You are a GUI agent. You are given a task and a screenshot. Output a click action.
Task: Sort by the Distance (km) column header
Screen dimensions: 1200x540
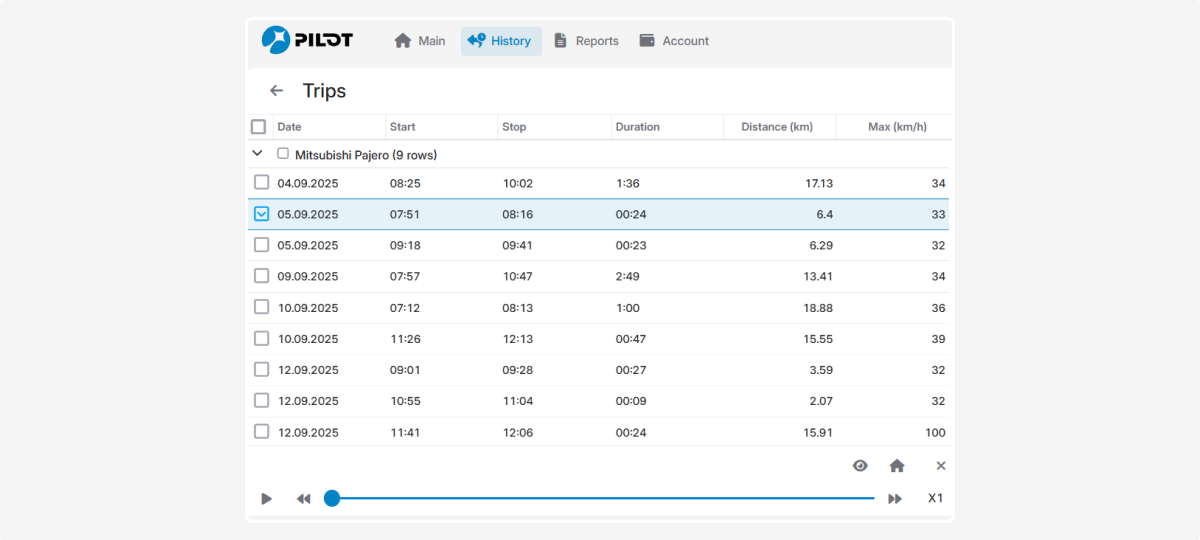click(777, 127)
